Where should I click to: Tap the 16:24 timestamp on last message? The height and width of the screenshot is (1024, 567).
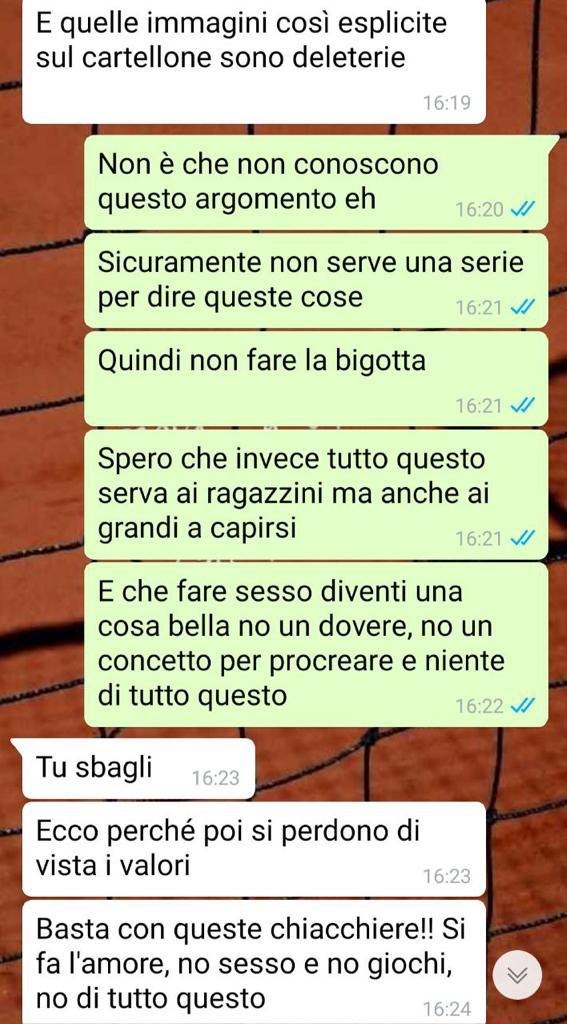(x=446, y=1008)
